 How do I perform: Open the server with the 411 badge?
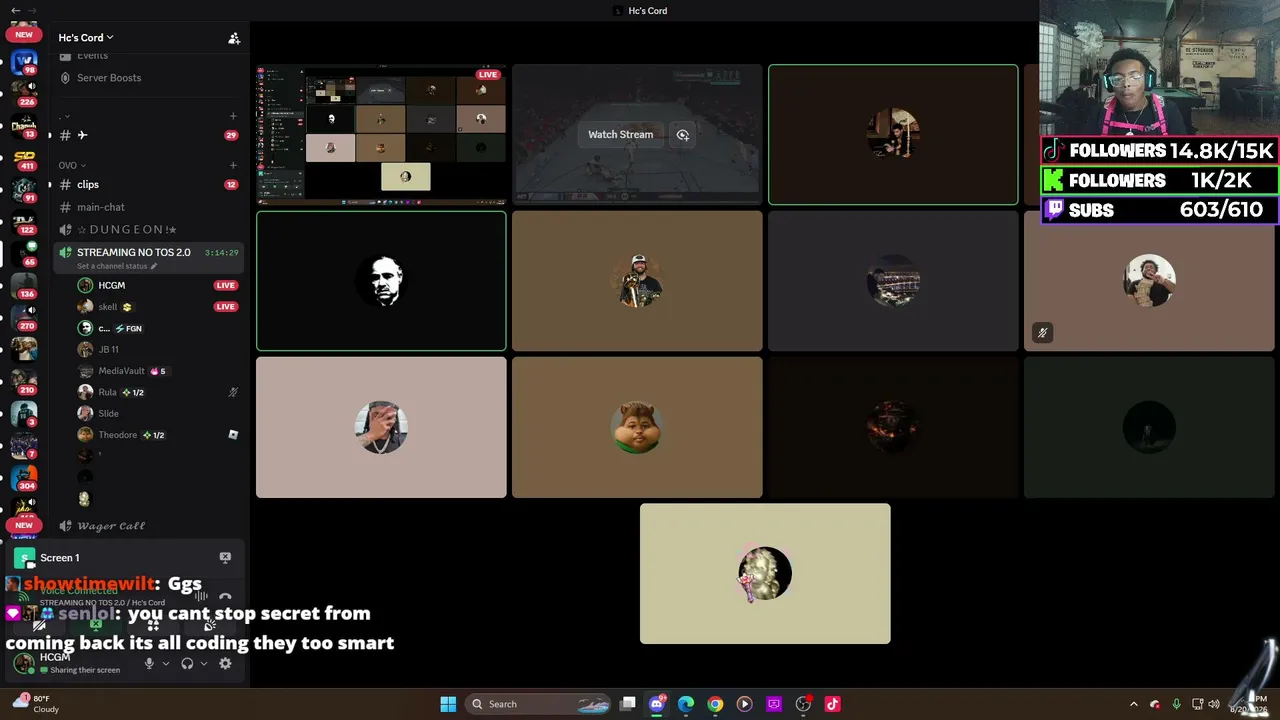[24, 158]
